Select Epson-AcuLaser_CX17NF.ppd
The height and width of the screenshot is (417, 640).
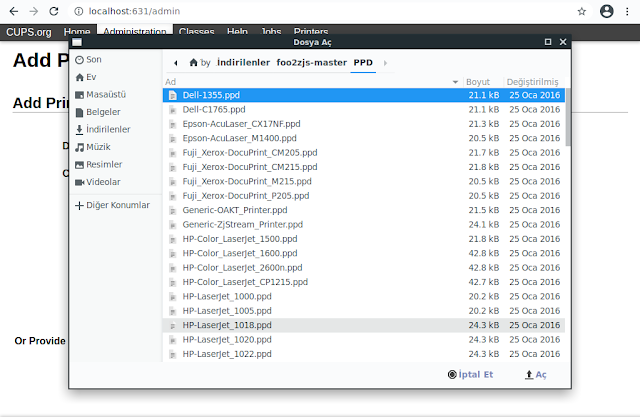click(364, 124)
